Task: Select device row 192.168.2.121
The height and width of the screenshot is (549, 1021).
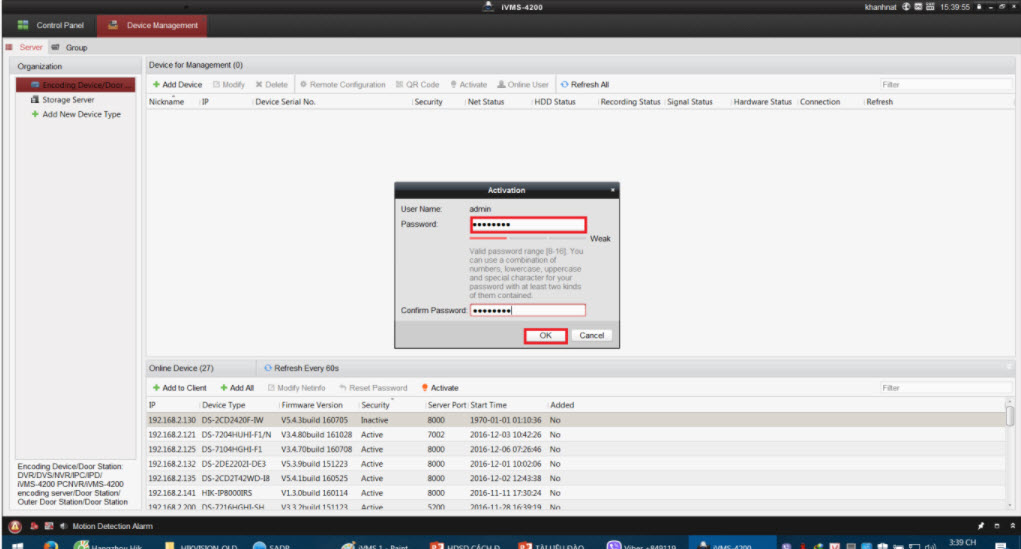Action: [x=300, y=435]
